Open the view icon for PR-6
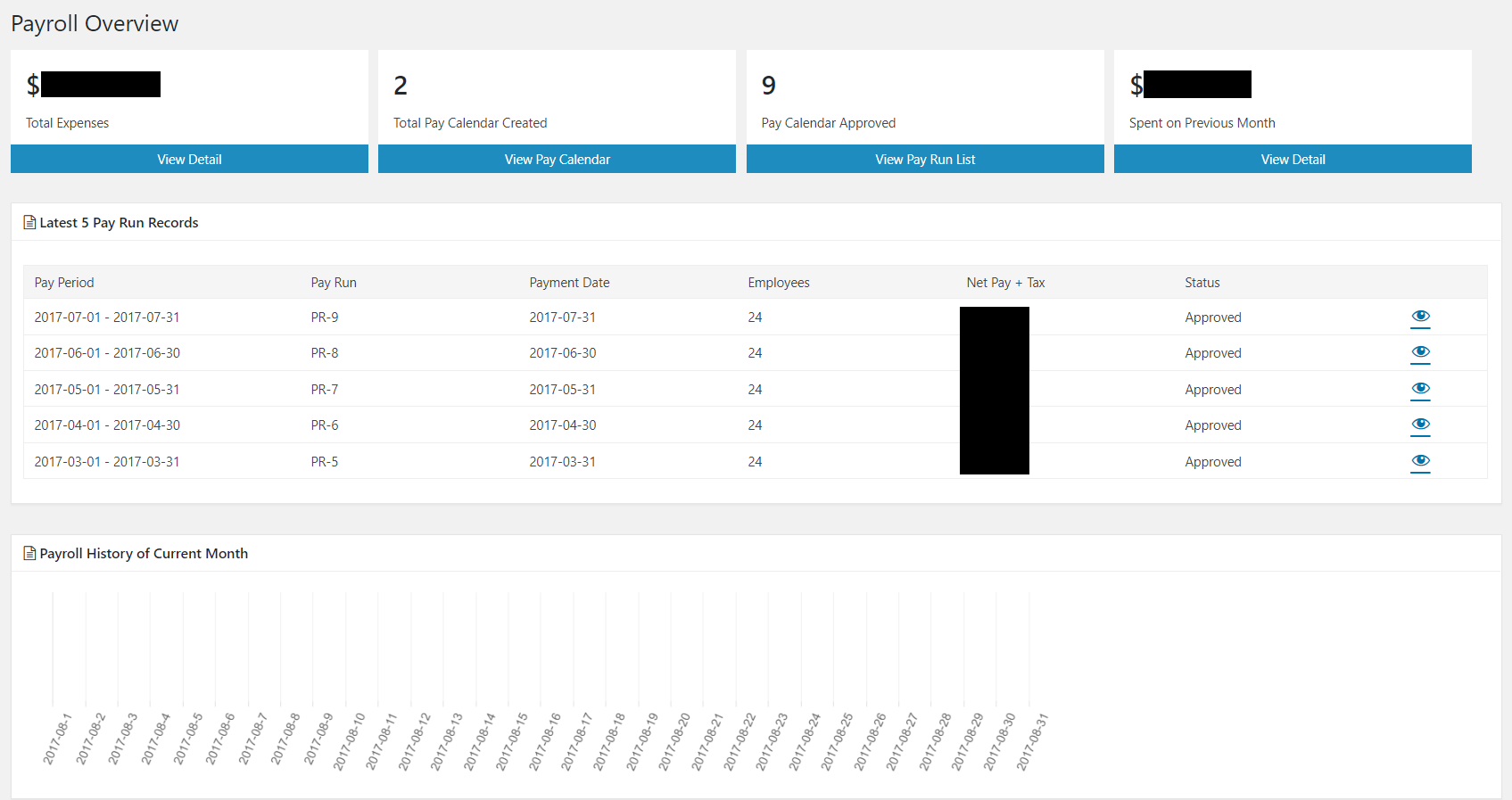The height and width of the screenshot is (800, 1512). coord(1420,425)
